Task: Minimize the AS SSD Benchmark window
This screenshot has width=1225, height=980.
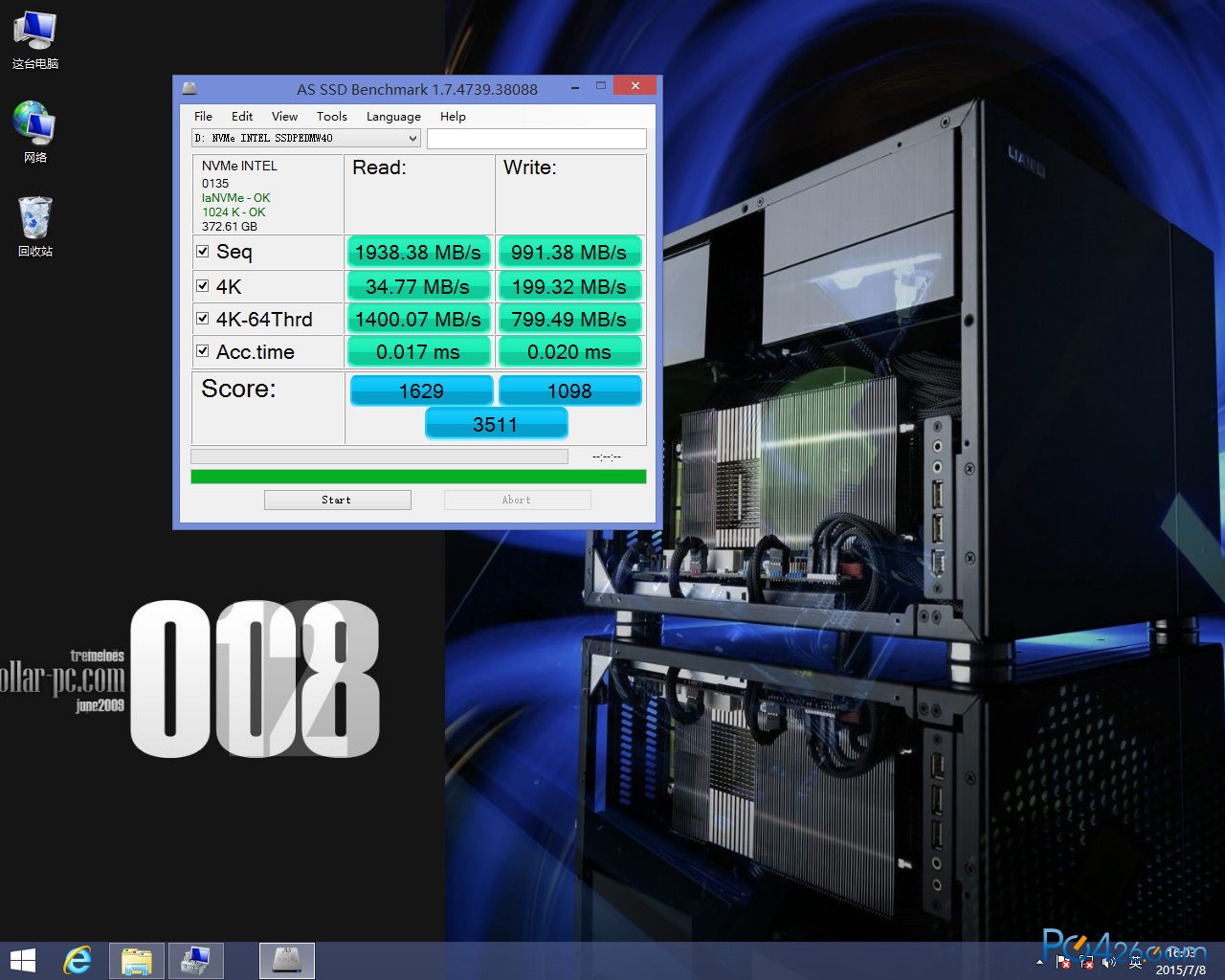Action: pos(575,87)
